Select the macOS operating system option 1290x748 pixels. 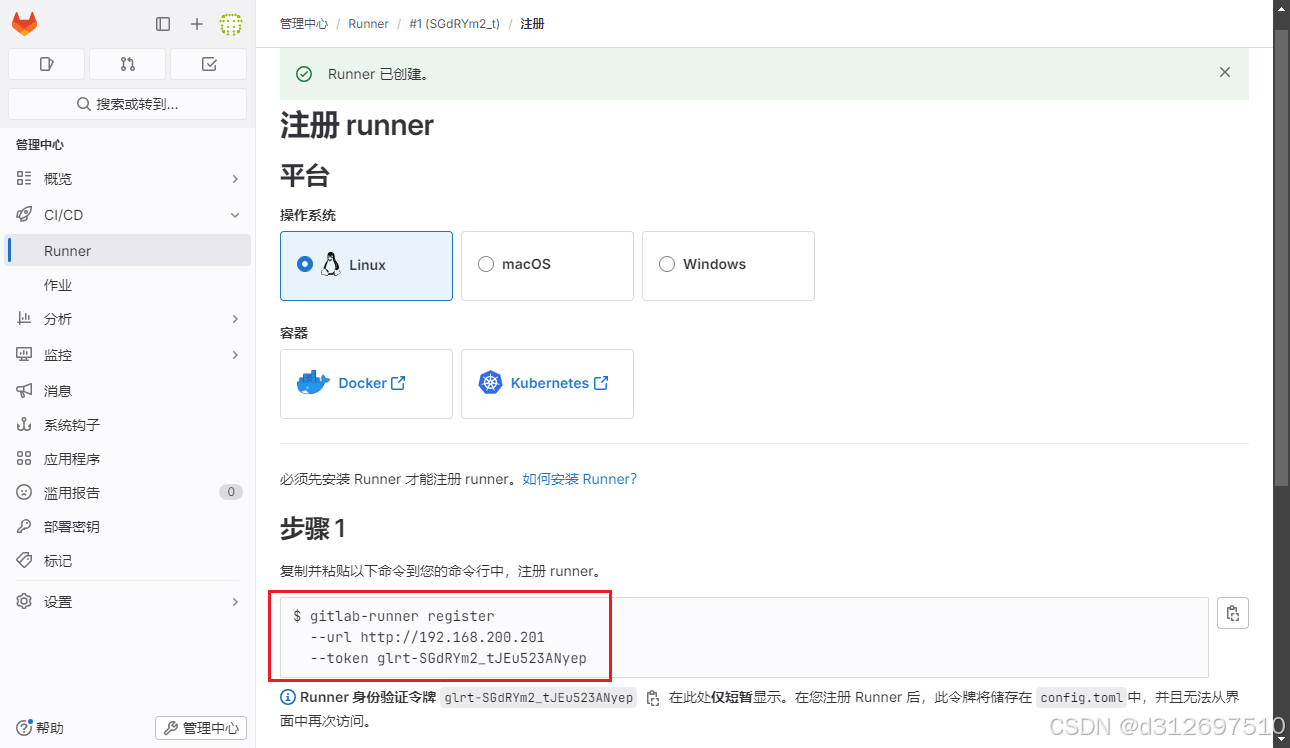coord(547,266)
